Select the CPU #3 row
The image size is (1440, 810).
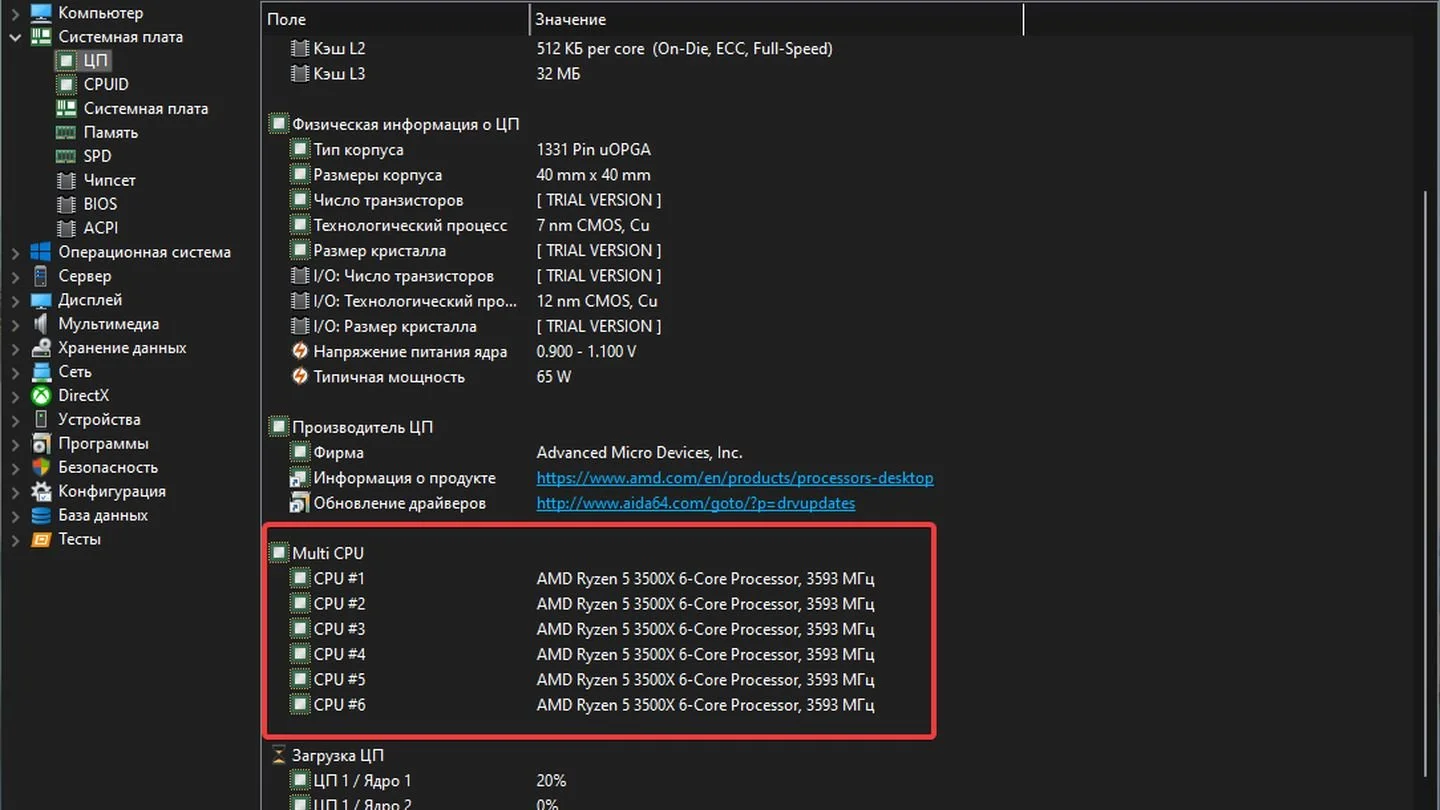coord(582,629)
